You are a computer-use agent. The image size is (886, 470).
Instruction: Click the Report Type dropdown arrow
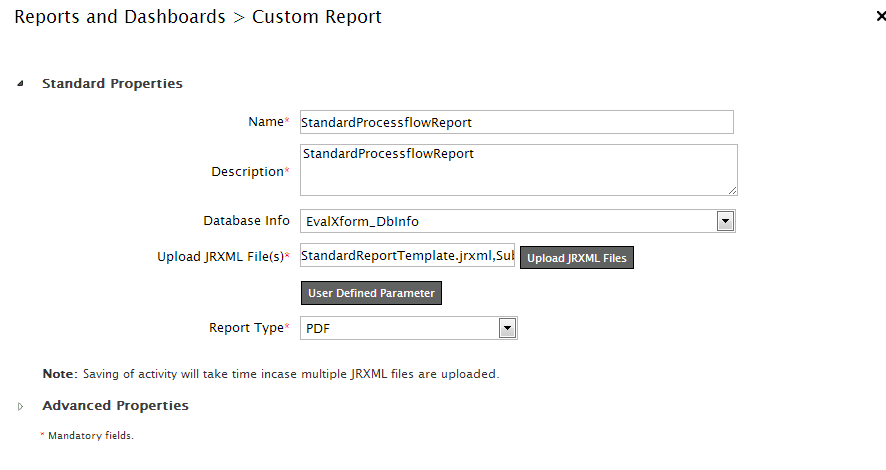[x=507, y=328]
